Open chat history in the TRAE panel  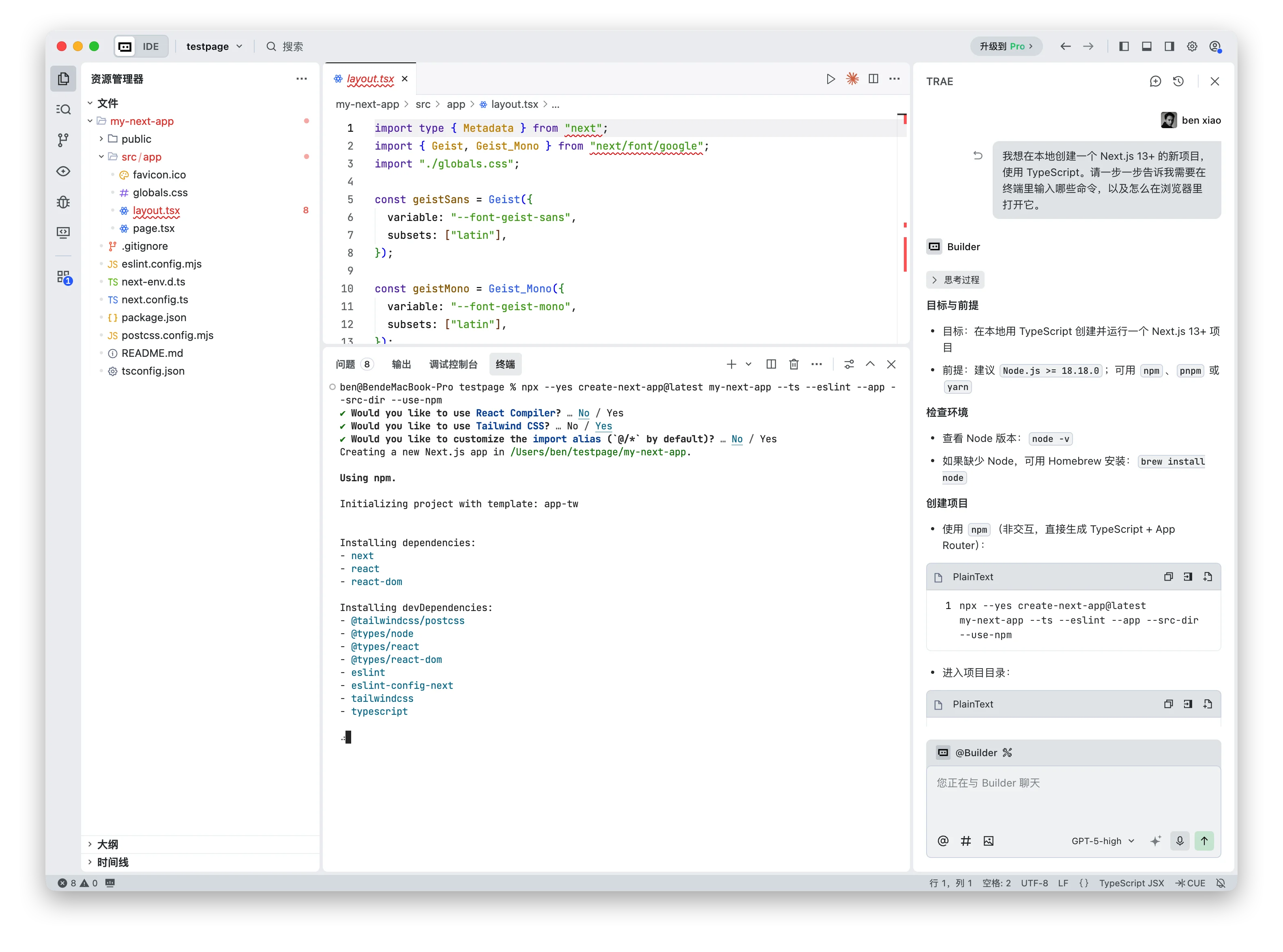tap(1179, 81)
